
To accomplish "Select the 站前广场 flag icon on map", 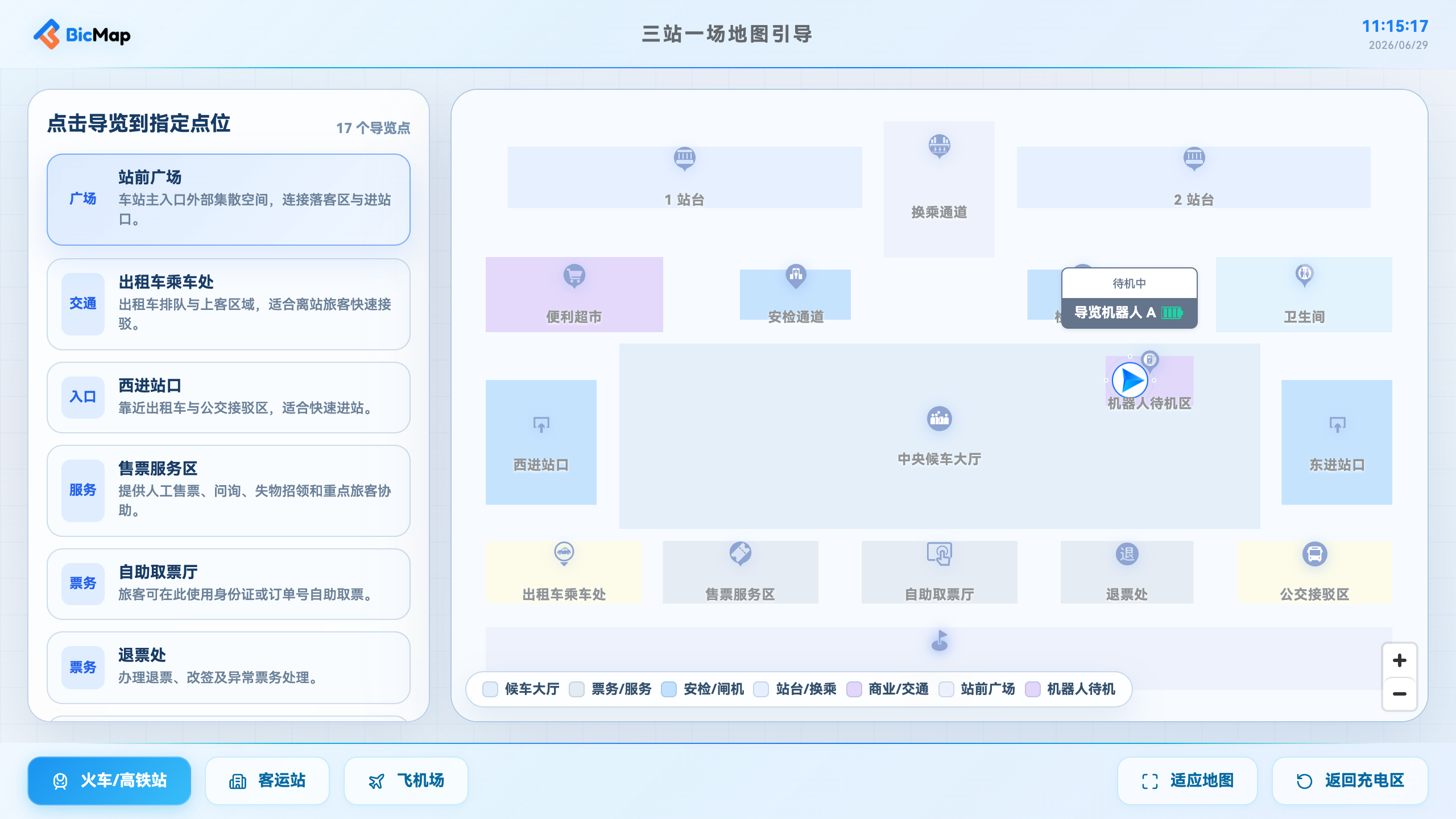I will [939, 640].
